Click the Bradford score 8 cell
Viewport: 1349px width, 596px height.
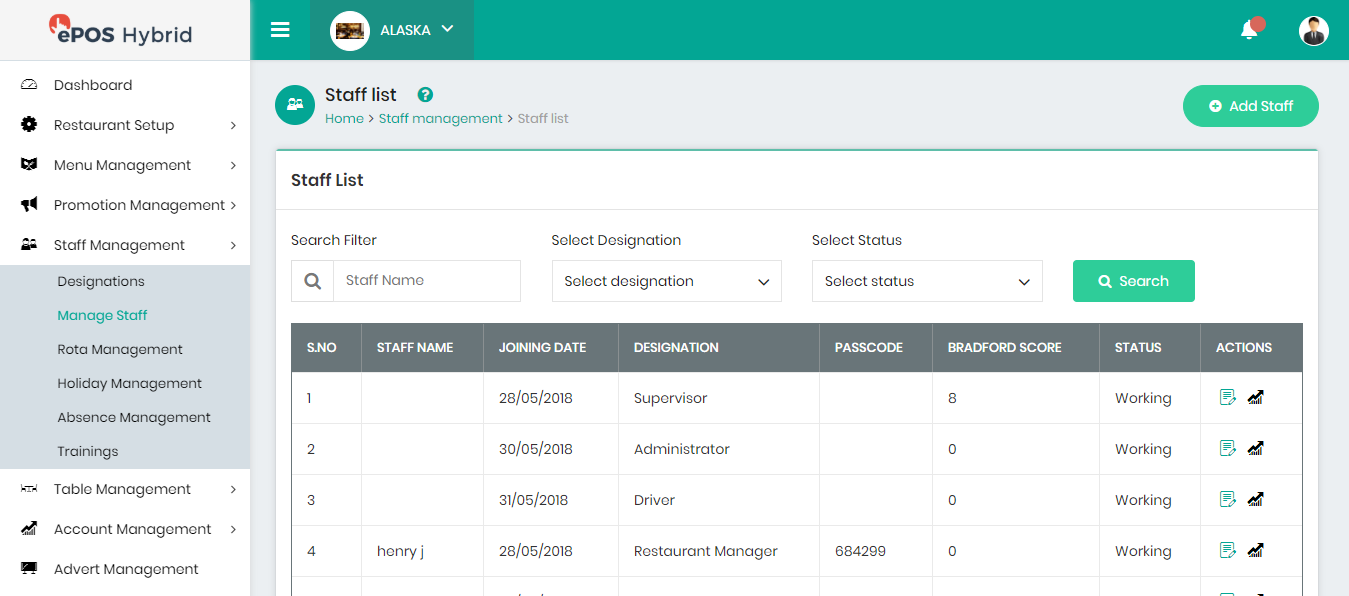[x=1016, y=398]
